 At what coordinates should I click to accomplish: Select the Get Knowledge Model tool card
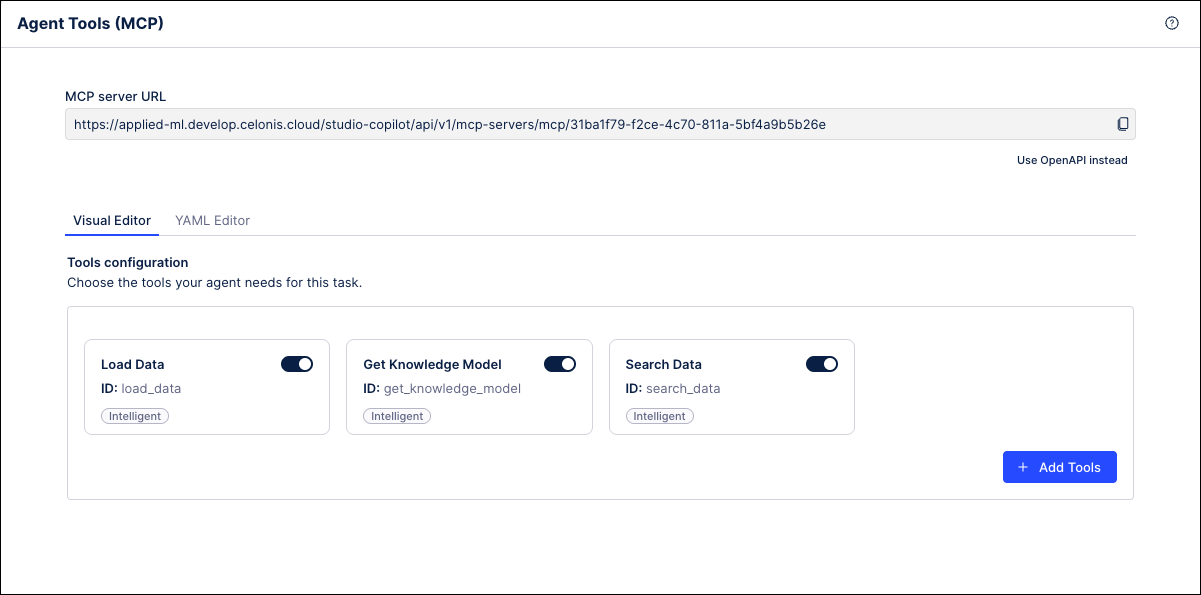pos(469,387)
